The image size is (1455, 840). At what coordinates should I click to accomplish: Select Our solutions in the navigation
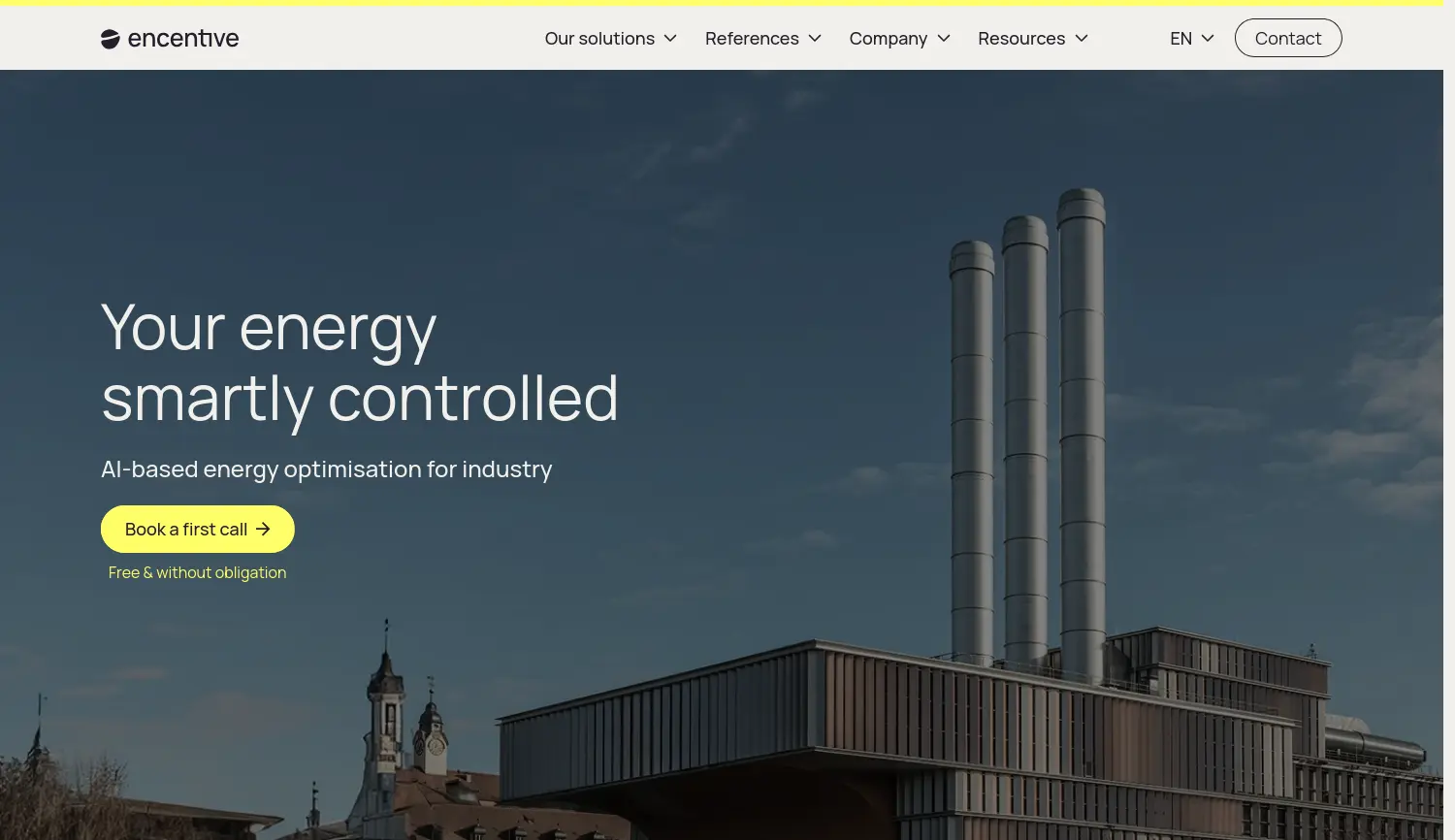pos(599,38)
